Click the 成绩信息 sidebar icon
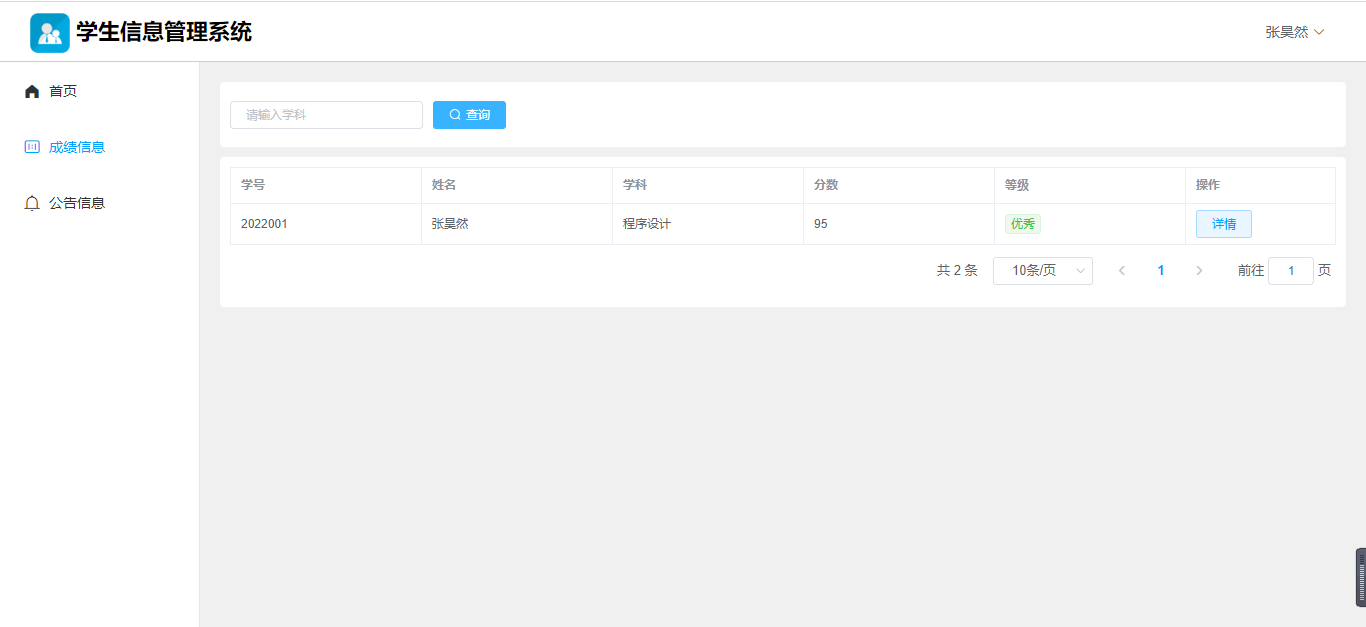The width and height of the screenshot is (1366, 627). (x=32, y=147)
